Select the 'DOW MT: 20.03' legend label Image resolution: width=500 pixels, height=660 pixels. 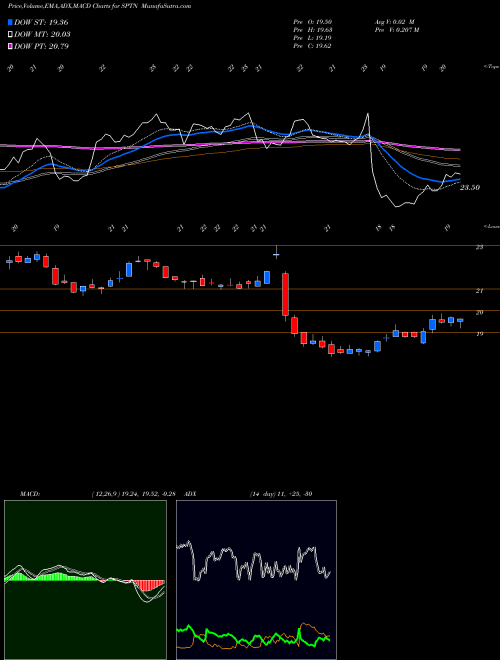(43, 34)
